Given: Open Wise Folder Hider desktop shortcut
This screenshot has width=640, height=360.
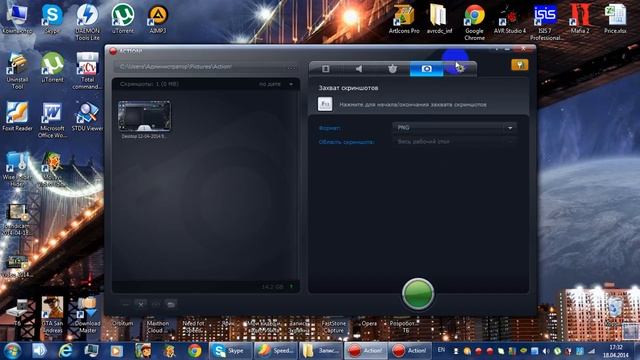Looking at the screenshot, I should [x=17, y=169].
